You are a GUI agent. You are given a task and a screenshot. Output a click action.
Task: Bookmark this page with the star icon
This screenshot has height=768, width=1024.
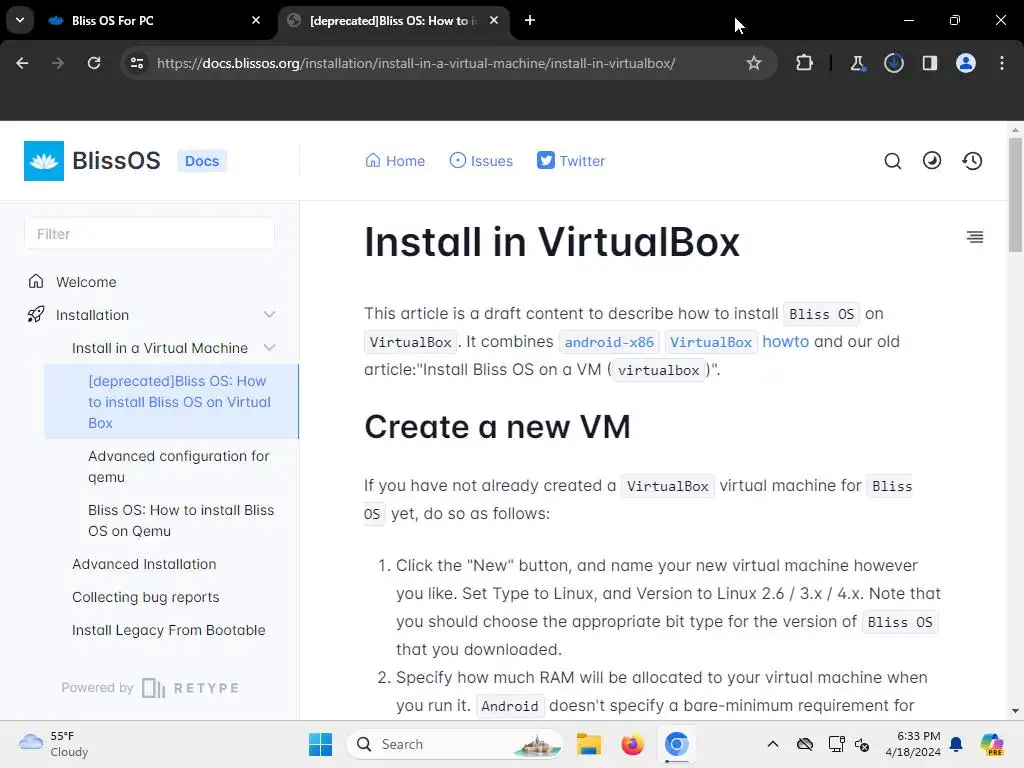pos(754,63)
